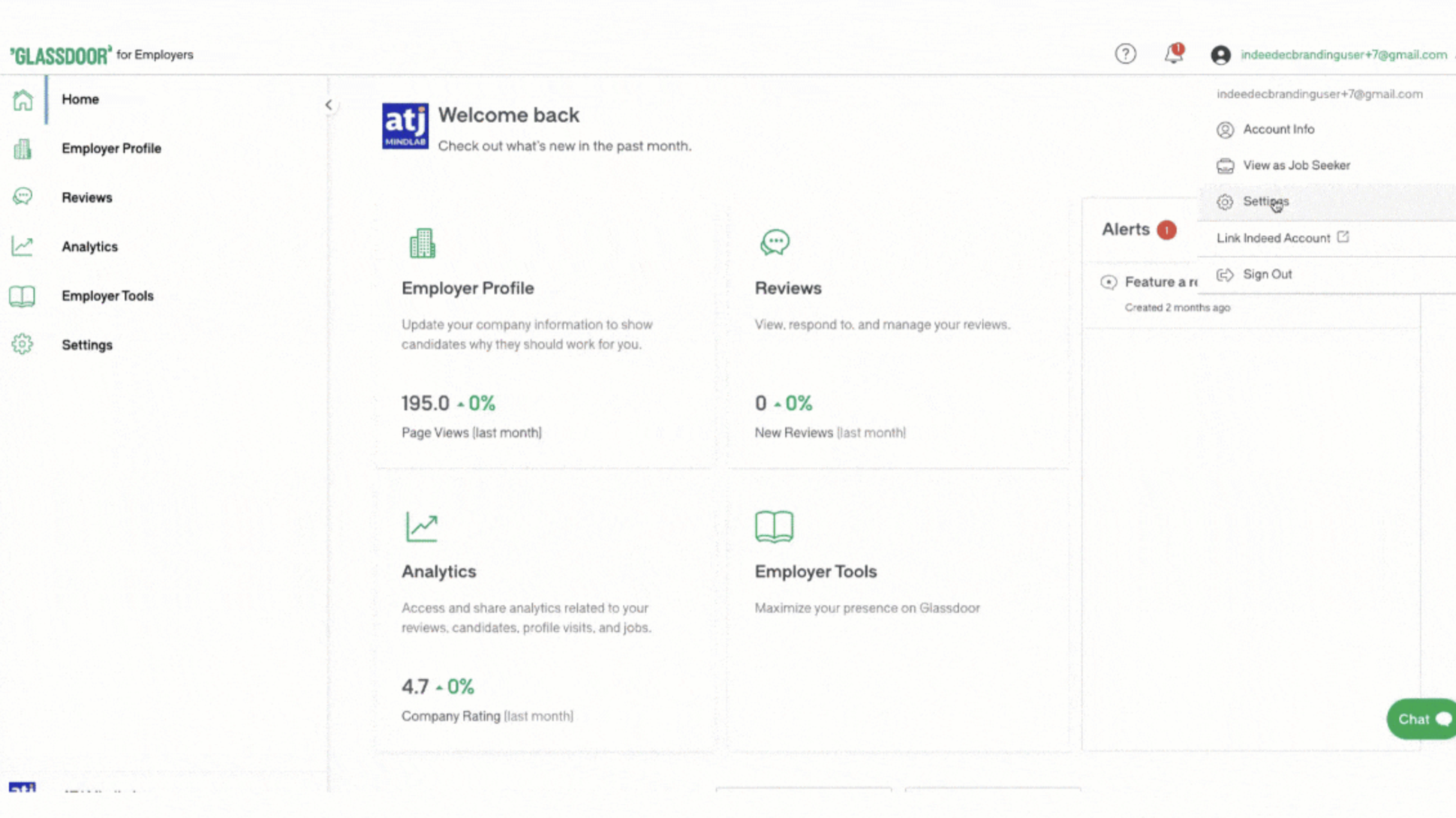Click the Glassdoor for Employers logo

[x=101, y=55]
